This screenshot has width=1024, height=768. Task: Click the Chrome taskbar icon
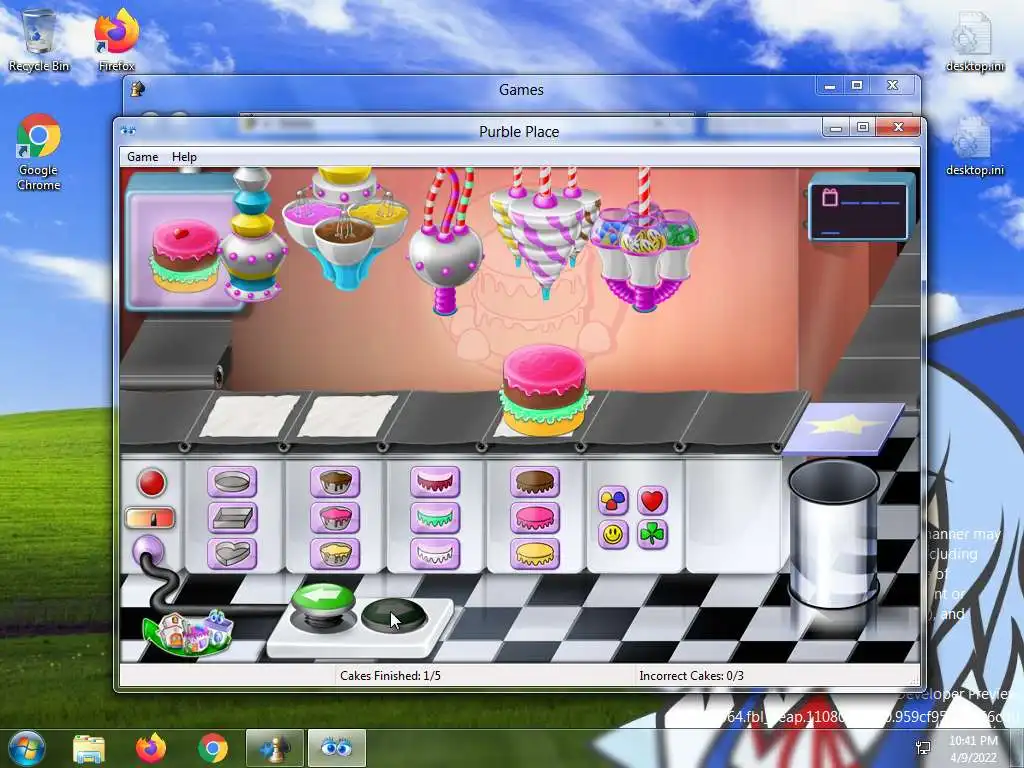coord(213,749)
